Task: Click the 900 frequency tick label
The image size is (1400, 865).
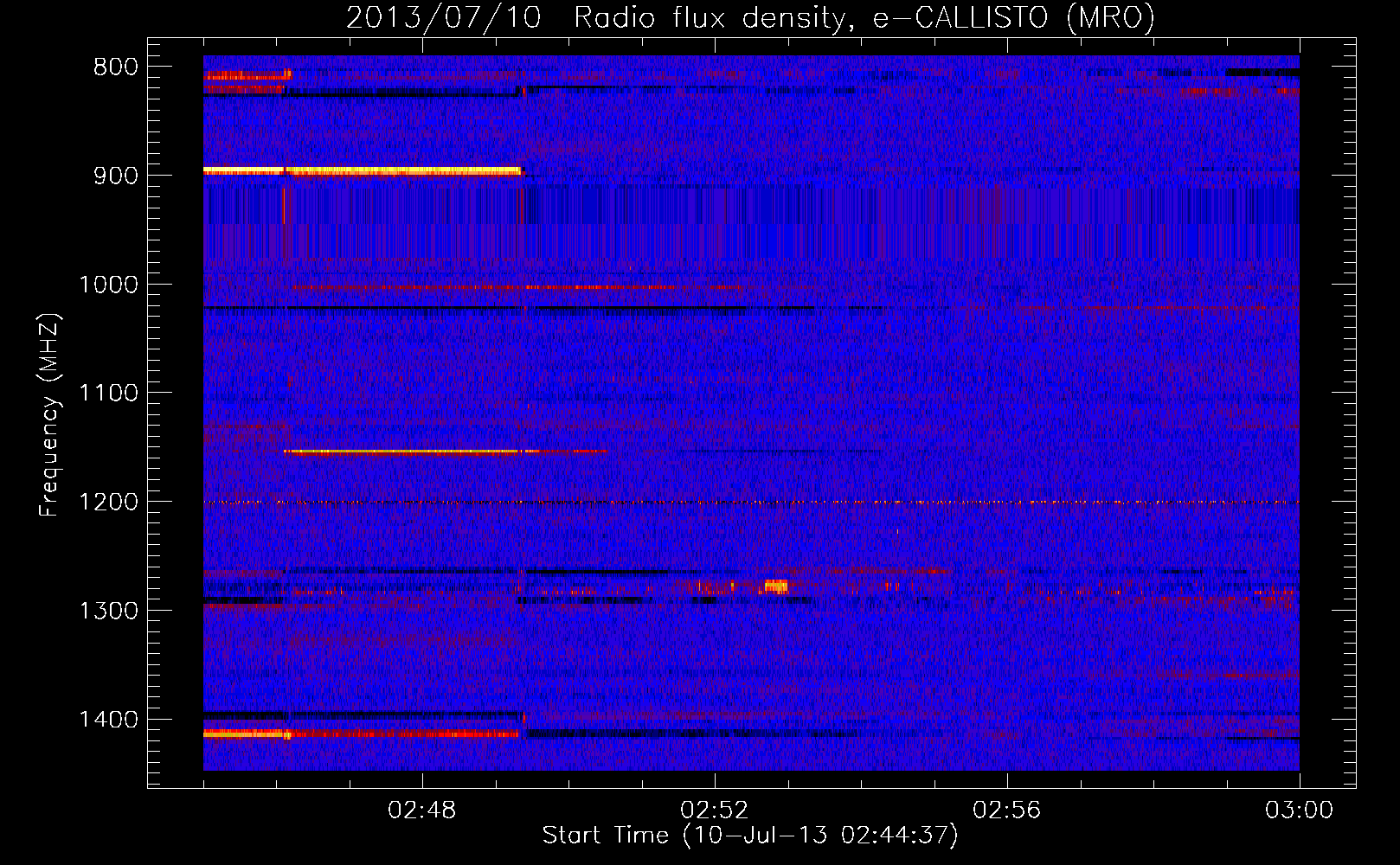Action: click(x=115, y=176)
